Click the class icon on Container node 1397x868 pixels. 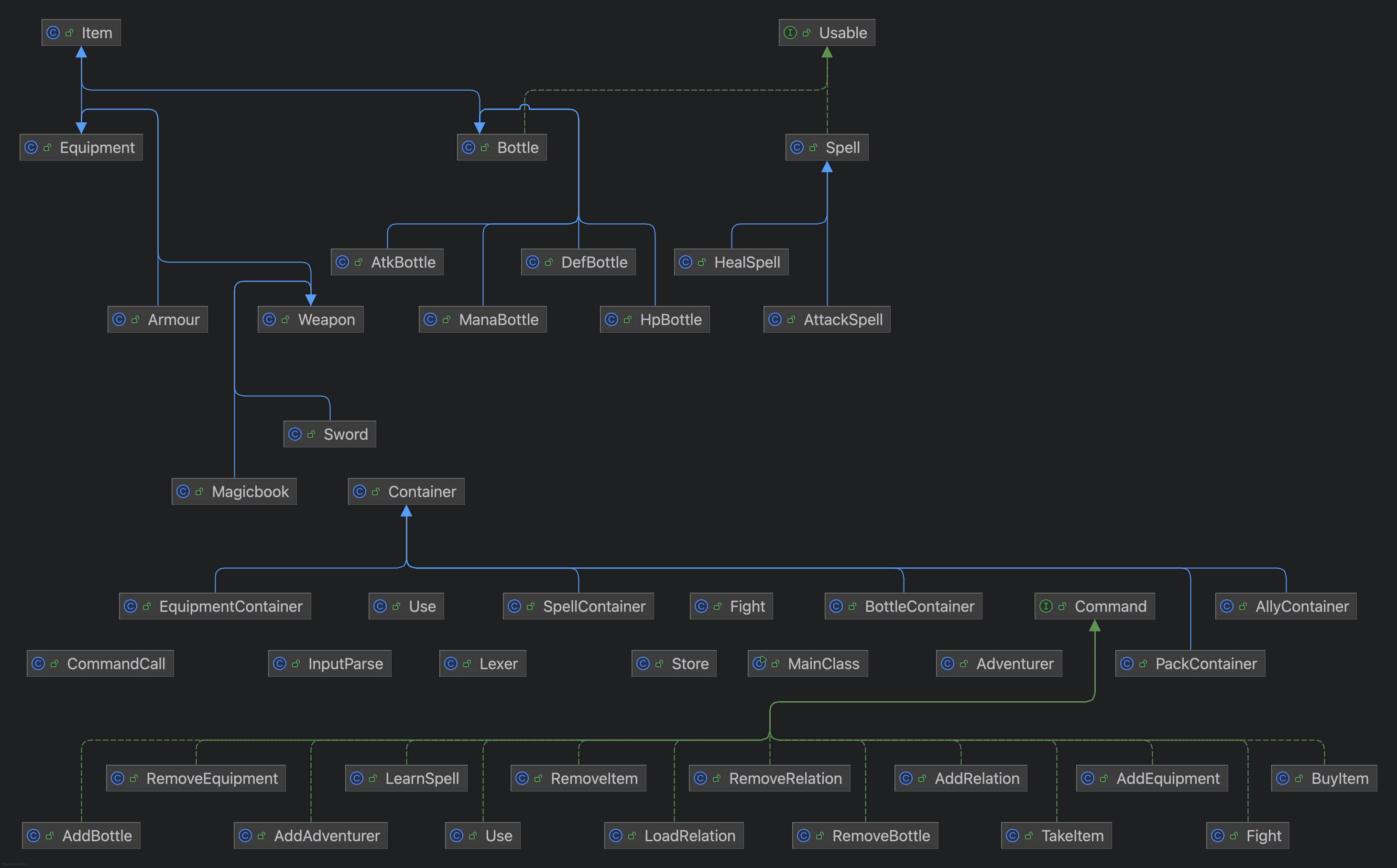360,491
